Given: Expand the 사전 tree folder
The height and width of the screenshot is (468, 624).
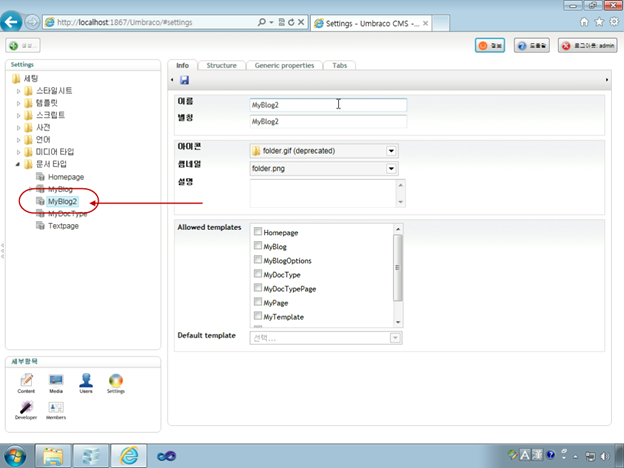Looking at the screenshot, I should 18,128.
